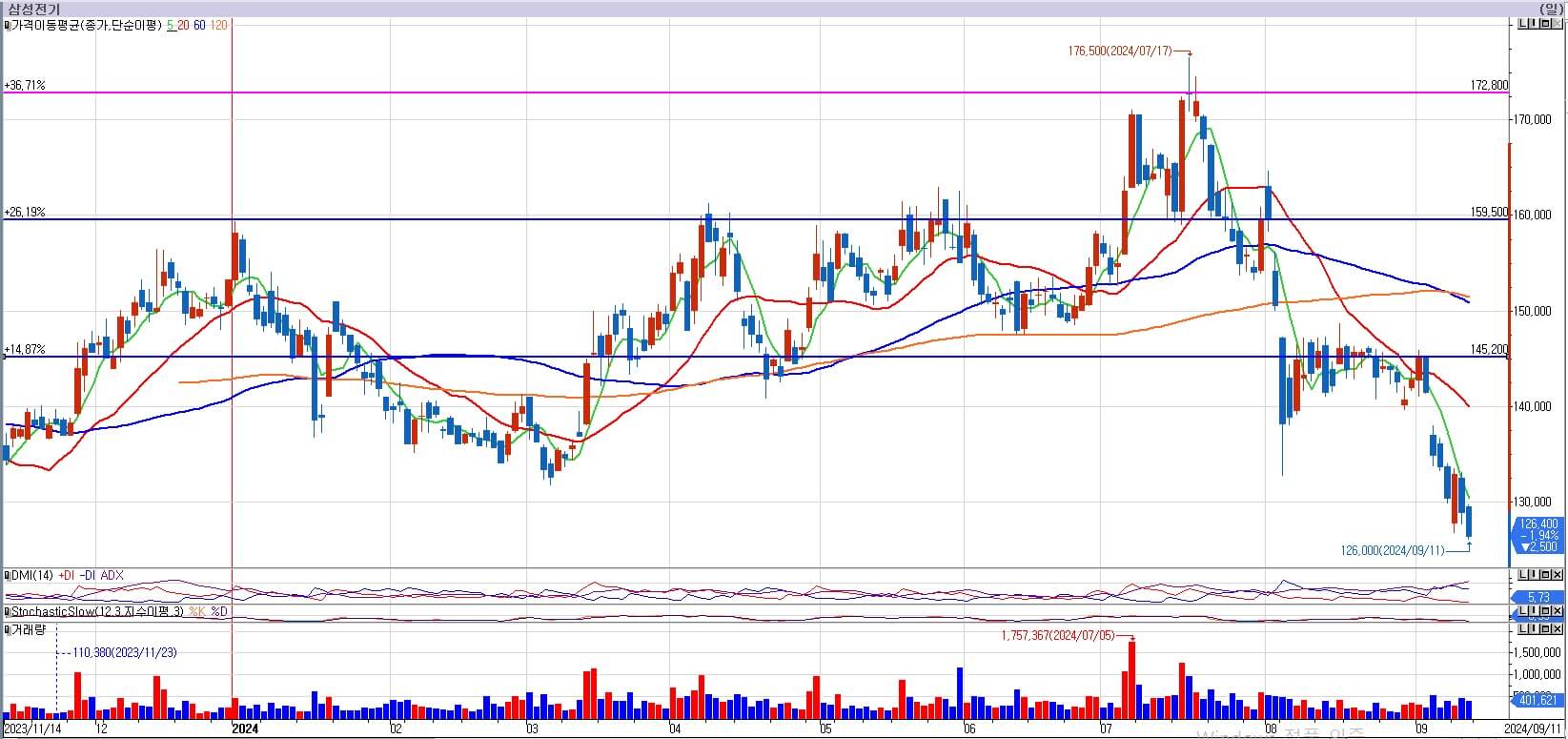
Task: Click the %K legend label
Action: [x=197, y=611]
